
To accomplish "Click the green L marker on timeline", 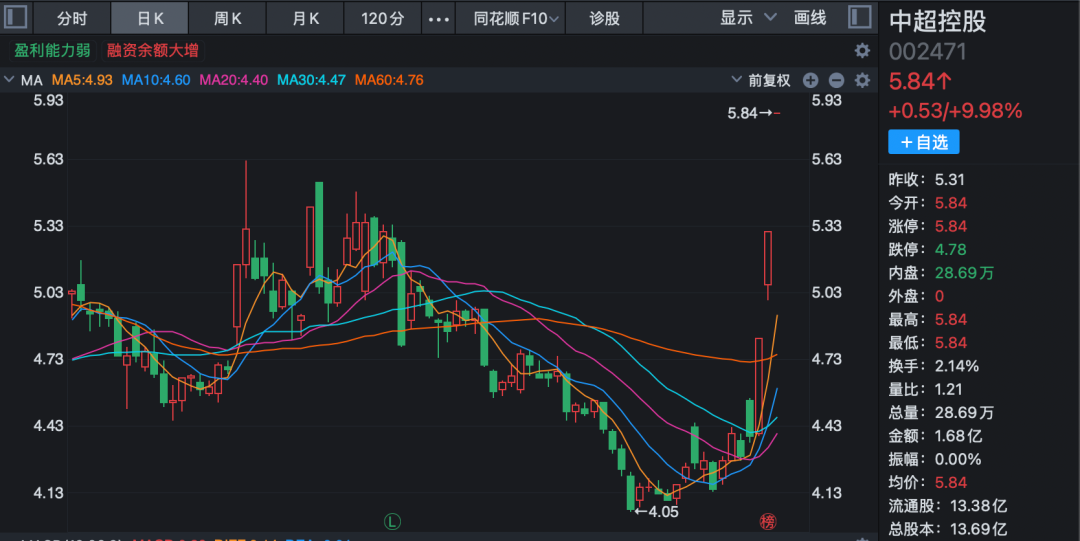I will click(x=392, y=521).
